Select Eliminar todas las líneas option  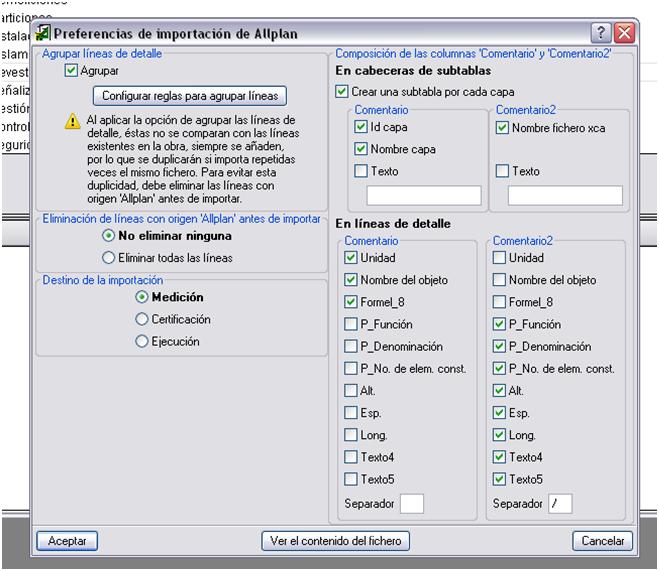click(108, 258)
